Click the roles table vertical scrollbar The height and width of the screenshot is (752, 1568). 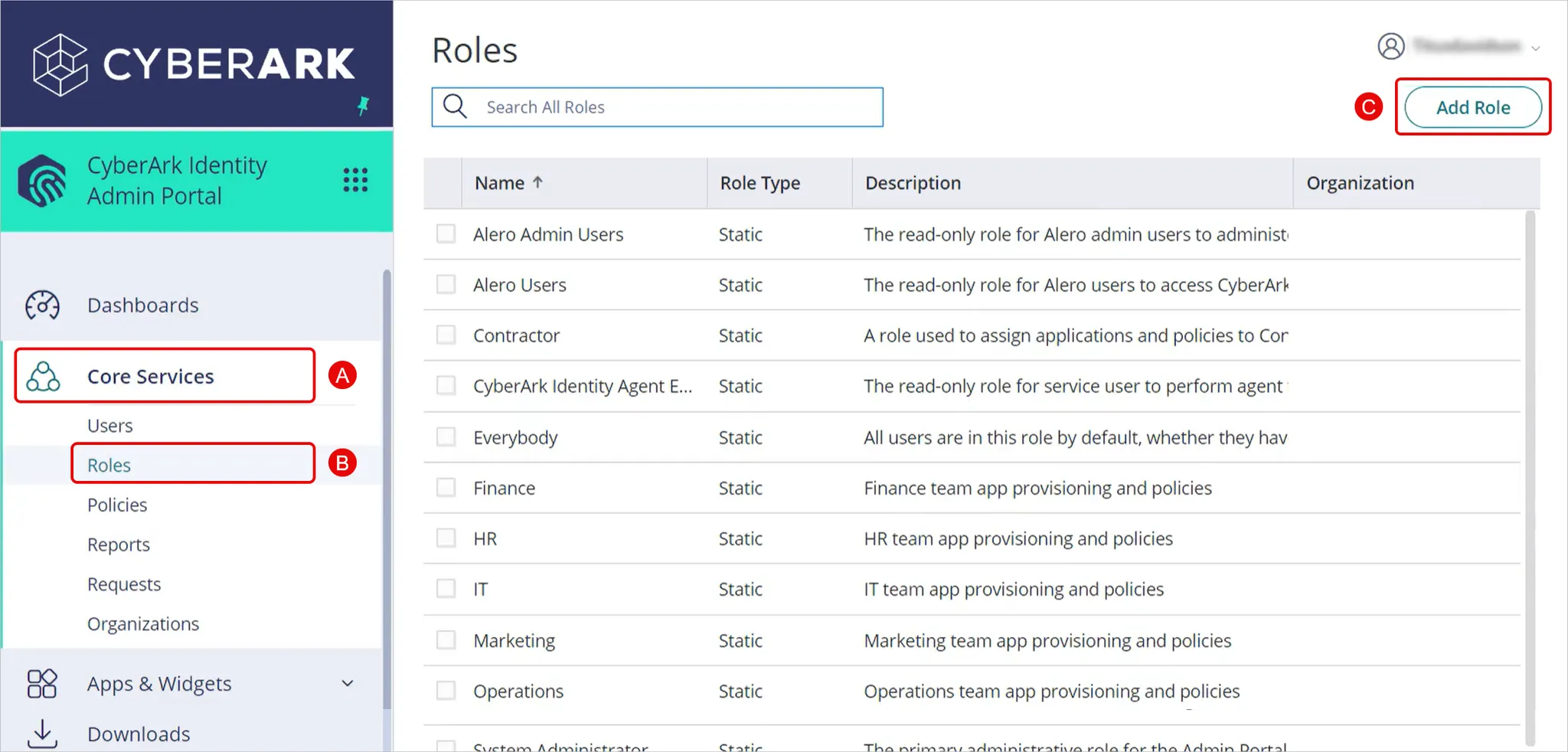pyautogui.click(x=1530, y=478)
